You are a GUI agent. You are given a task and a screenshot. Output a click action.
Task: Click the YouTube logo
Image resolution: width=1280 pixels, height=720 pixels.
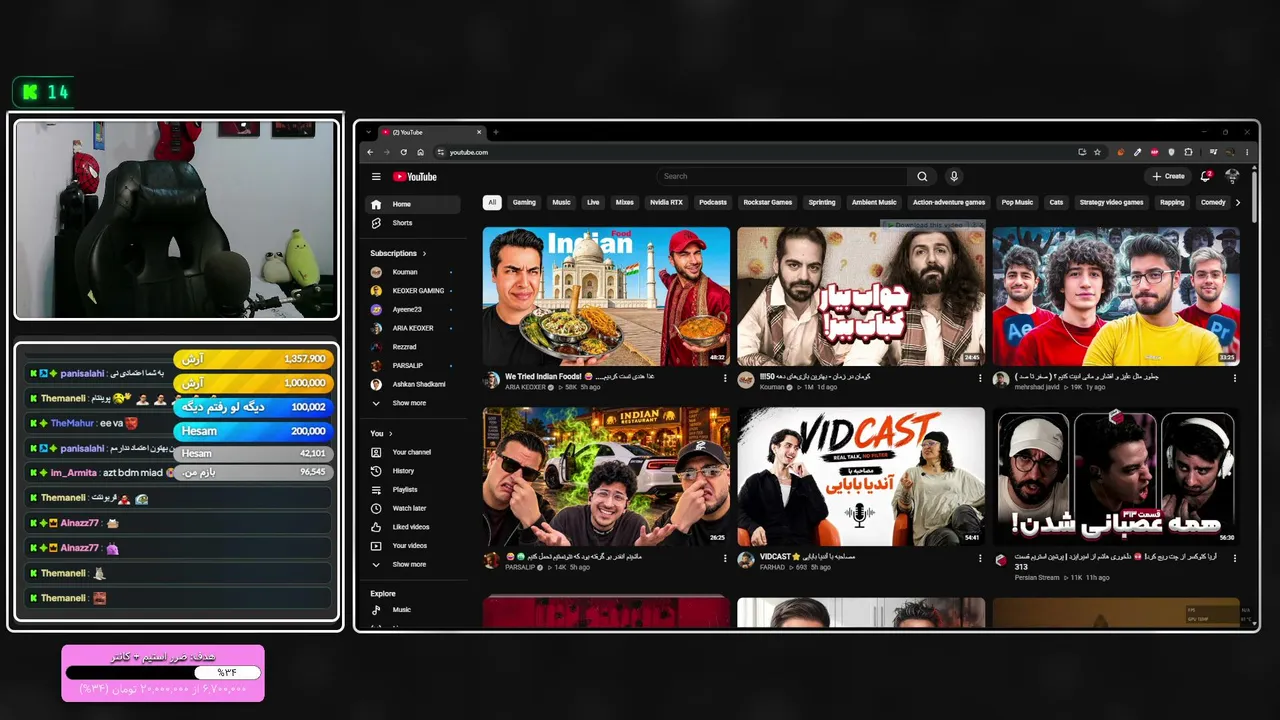pyautogui.click(x=415, y=177)
